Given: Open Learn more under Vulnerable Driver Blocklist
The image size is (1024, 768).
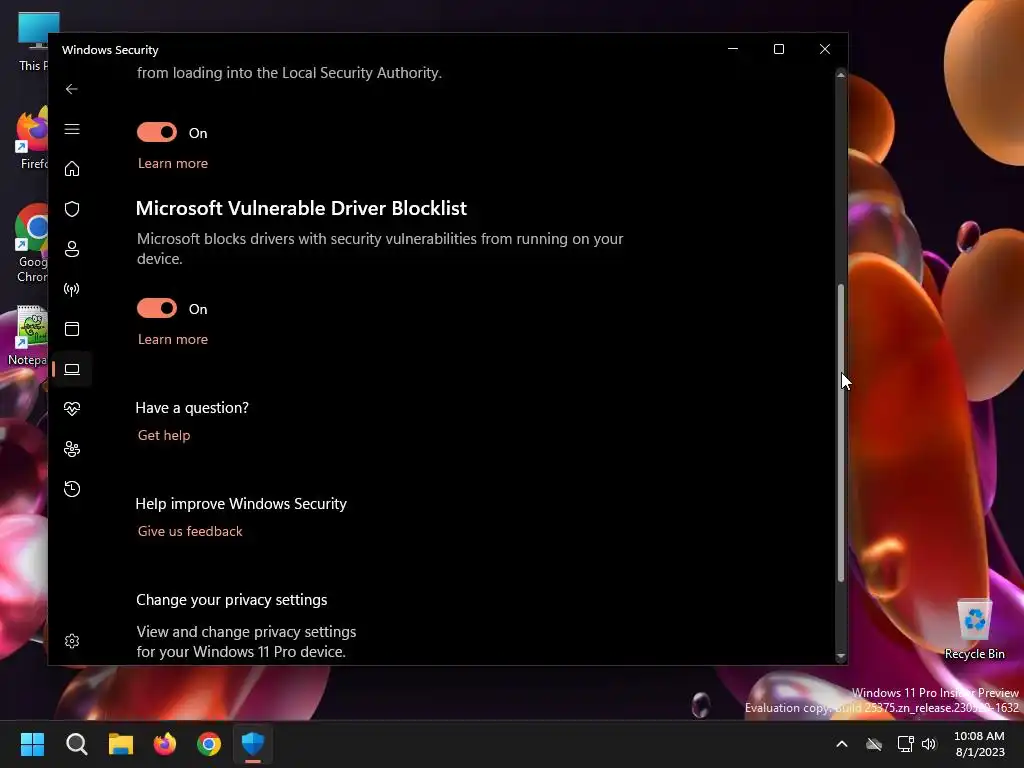Looking at the screenshot, I should 173,339.
